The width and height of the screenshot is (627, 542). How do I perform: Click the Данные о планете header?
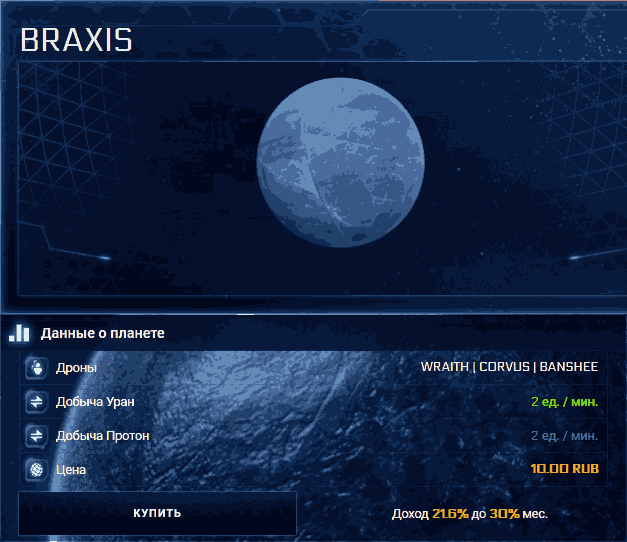103,333
